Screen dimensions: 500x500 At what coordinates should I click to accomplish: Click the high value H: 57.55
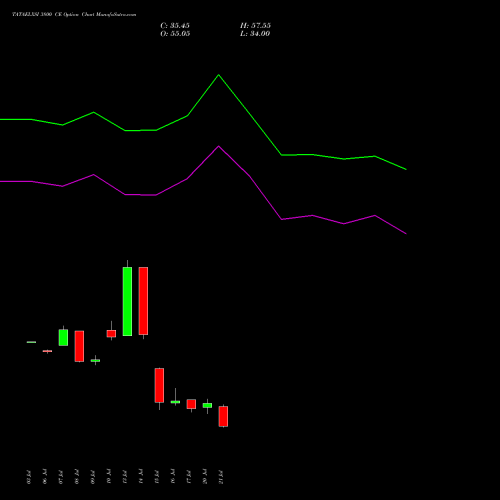pyautogui.click(x=255, y=26)
